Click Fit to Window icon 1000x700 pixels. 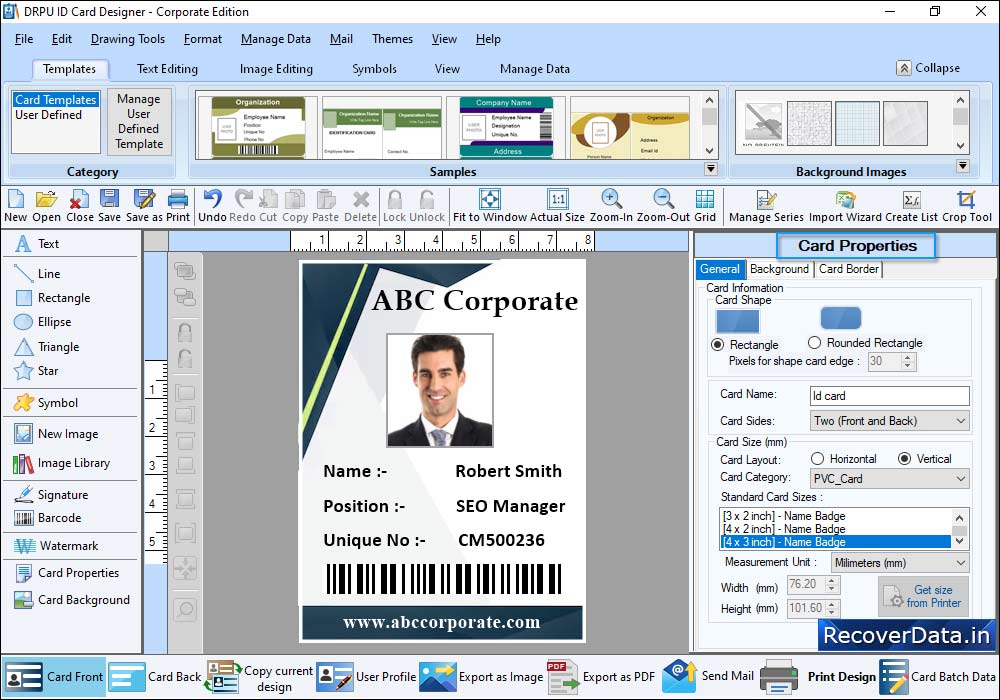490,206
